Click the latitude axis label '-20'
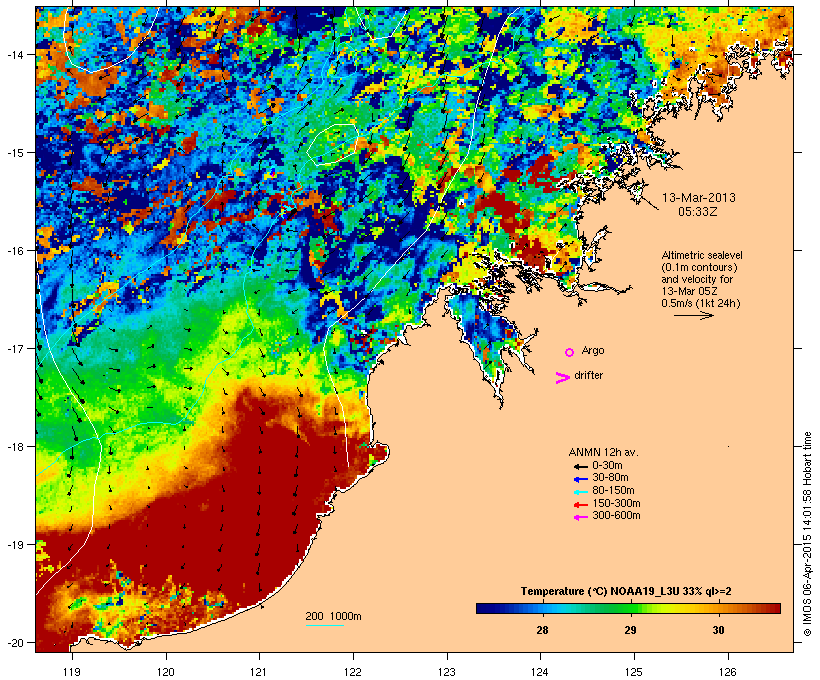 (x=14, y=643)
